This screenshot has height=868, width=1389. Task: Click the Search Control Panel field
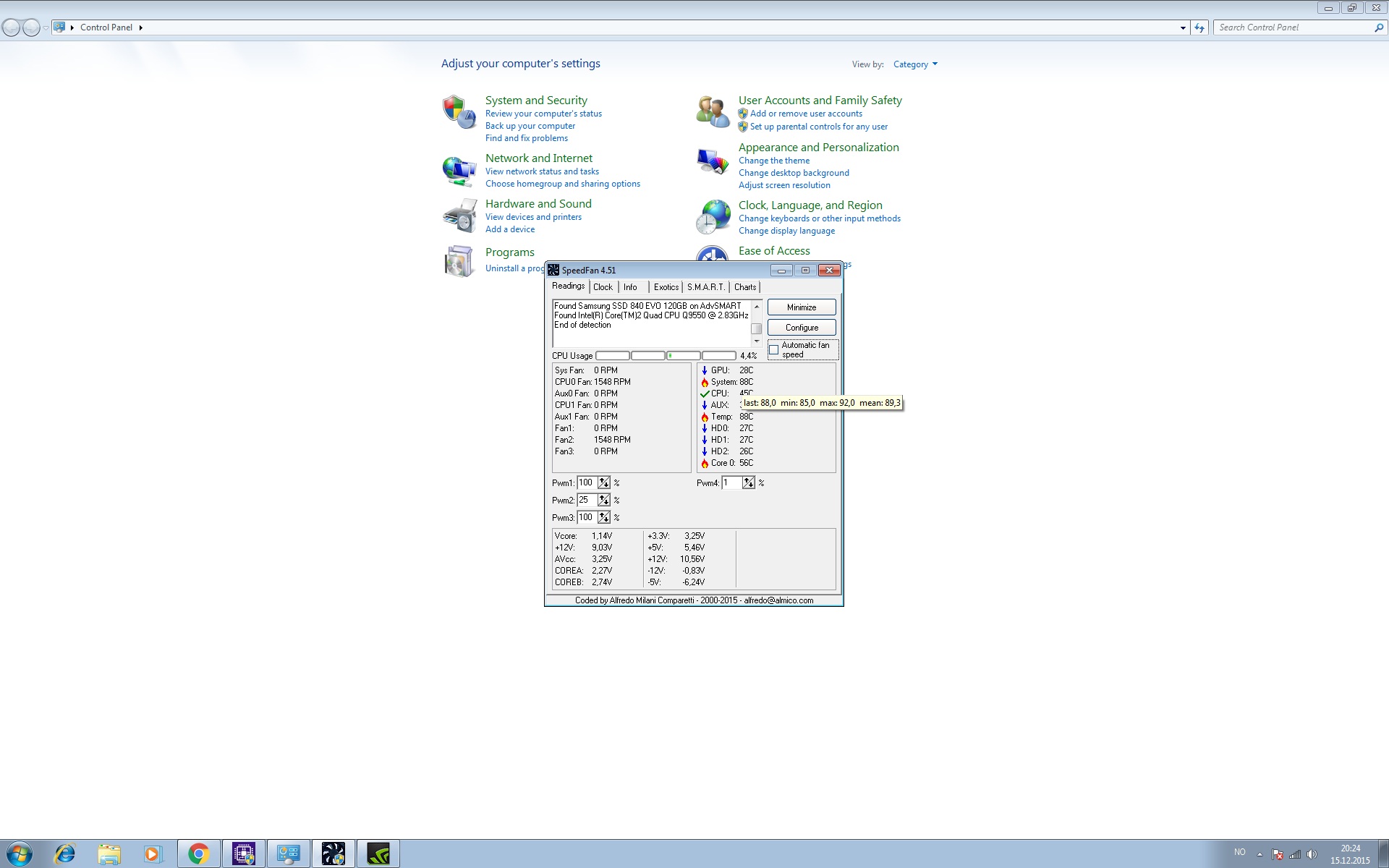(1294, 27)
